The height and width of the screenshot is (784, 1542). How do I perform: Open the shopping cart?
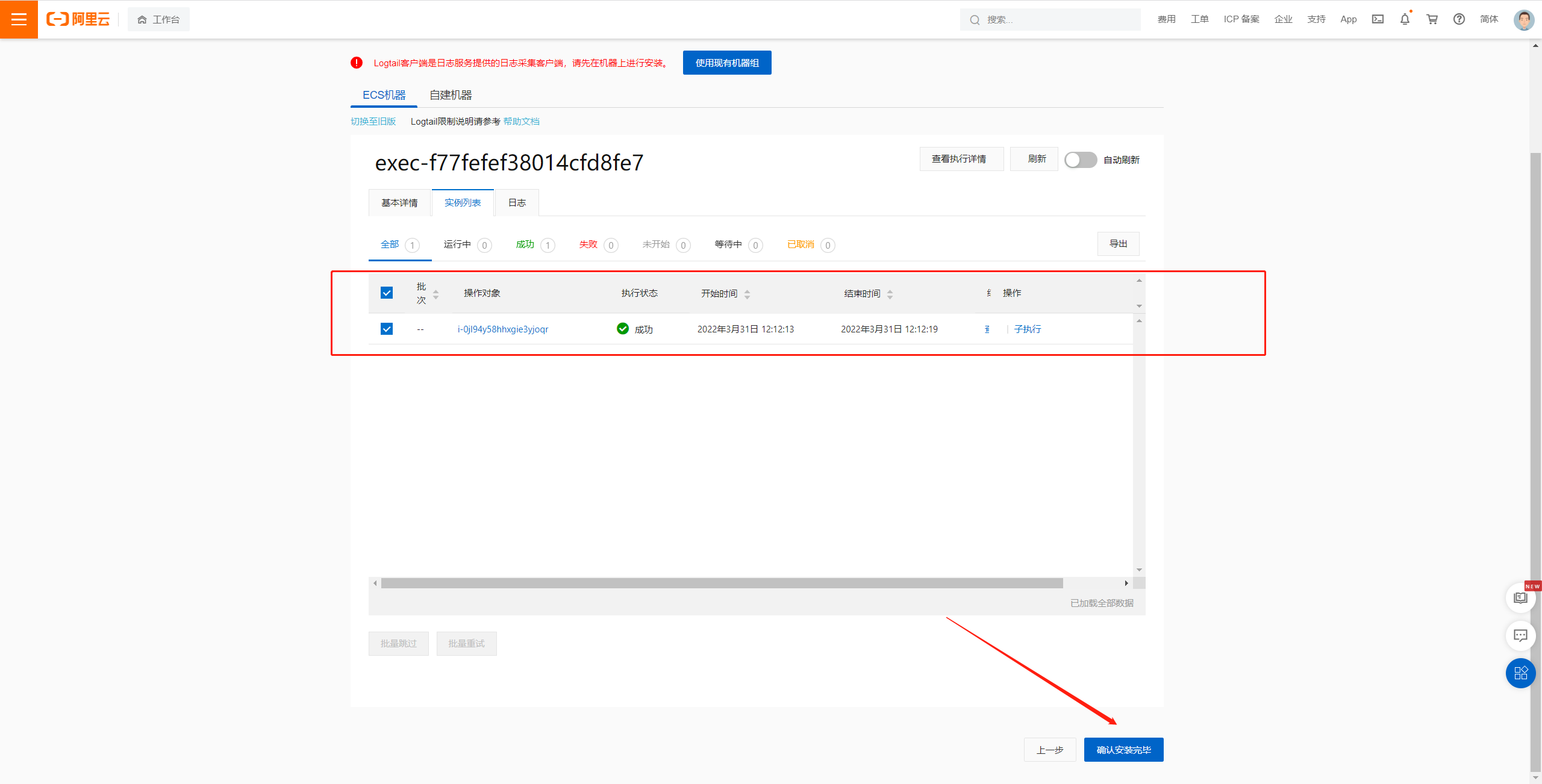[1432, 19]
